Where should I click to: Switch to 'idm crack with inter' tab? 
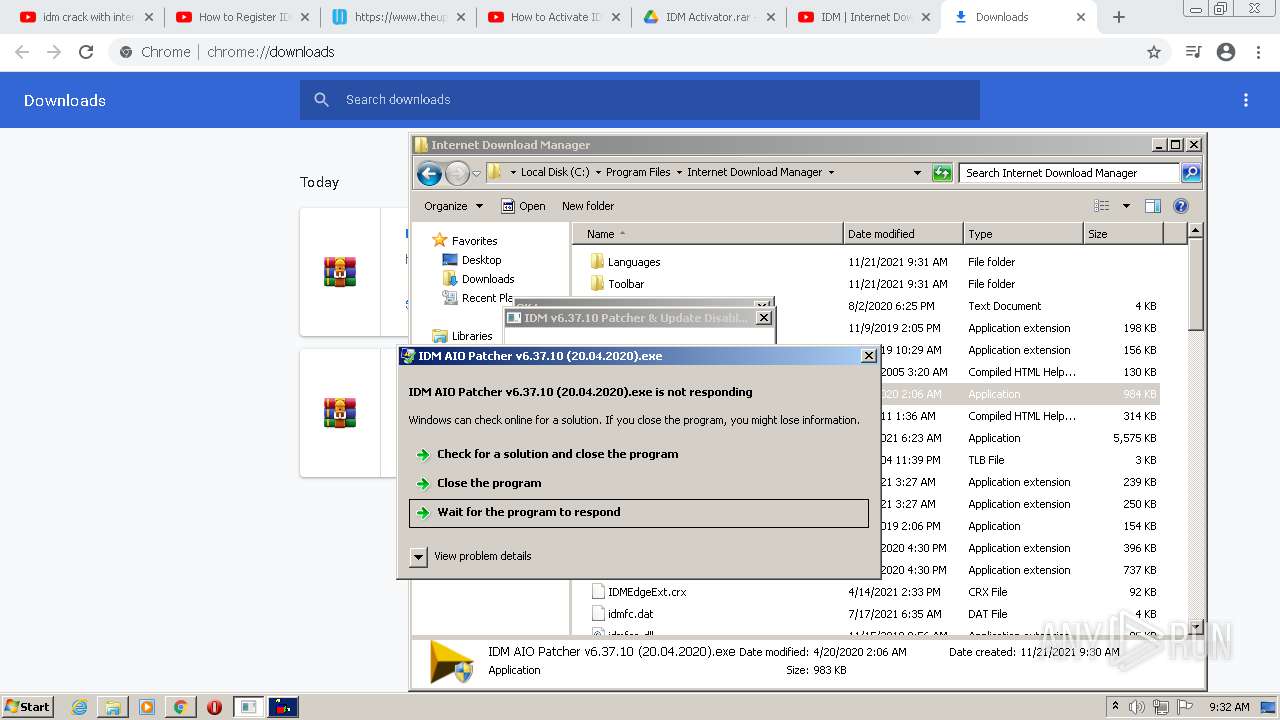tap(88, 17)
